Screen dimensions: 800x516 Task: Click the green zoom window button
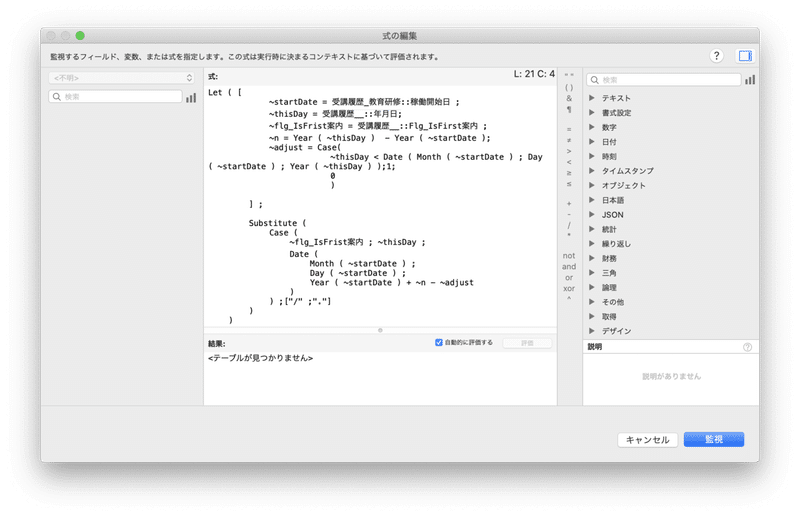click(80, 36)
